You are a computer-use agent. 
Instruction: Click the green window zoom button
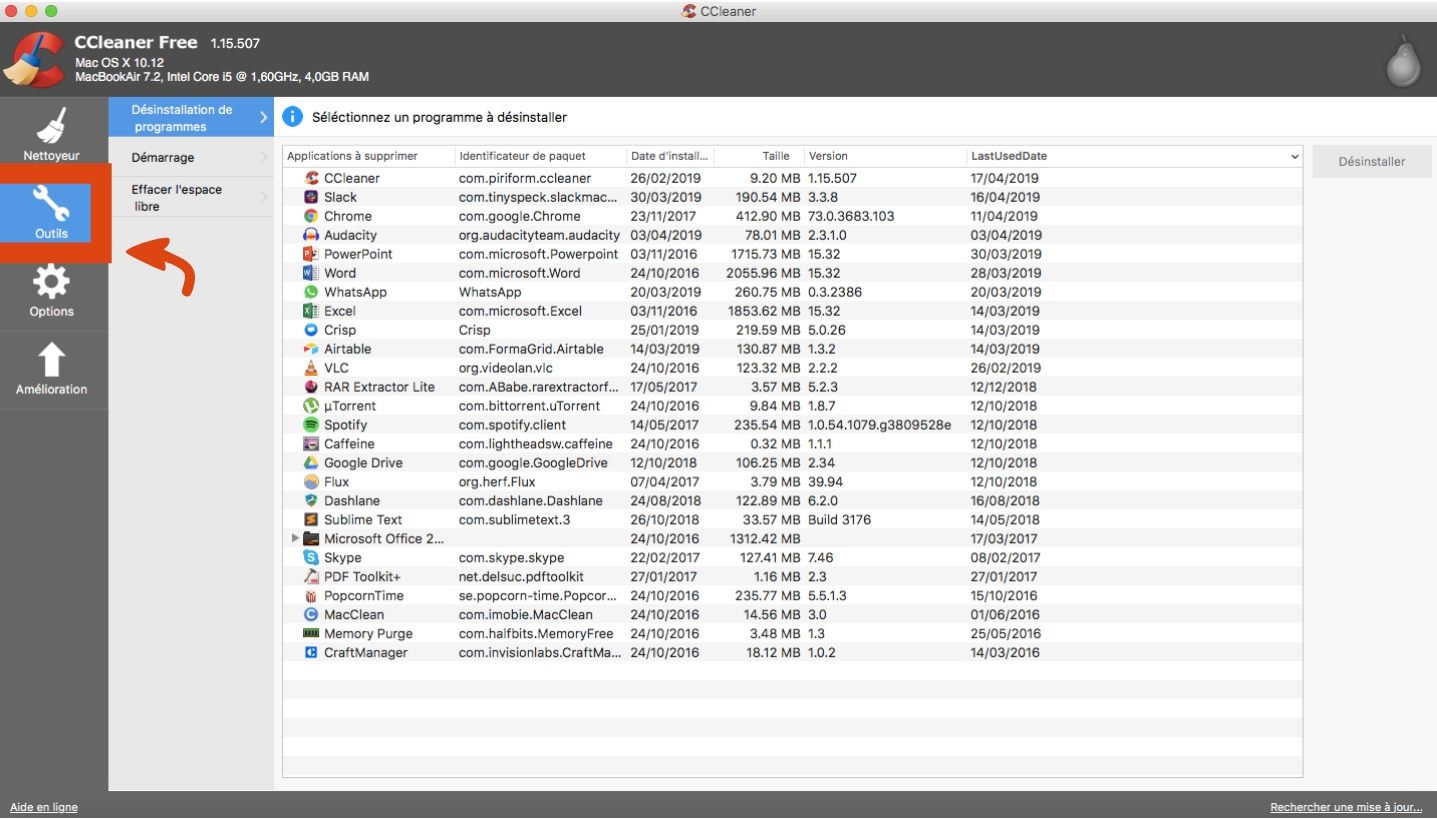coord(51,10)
